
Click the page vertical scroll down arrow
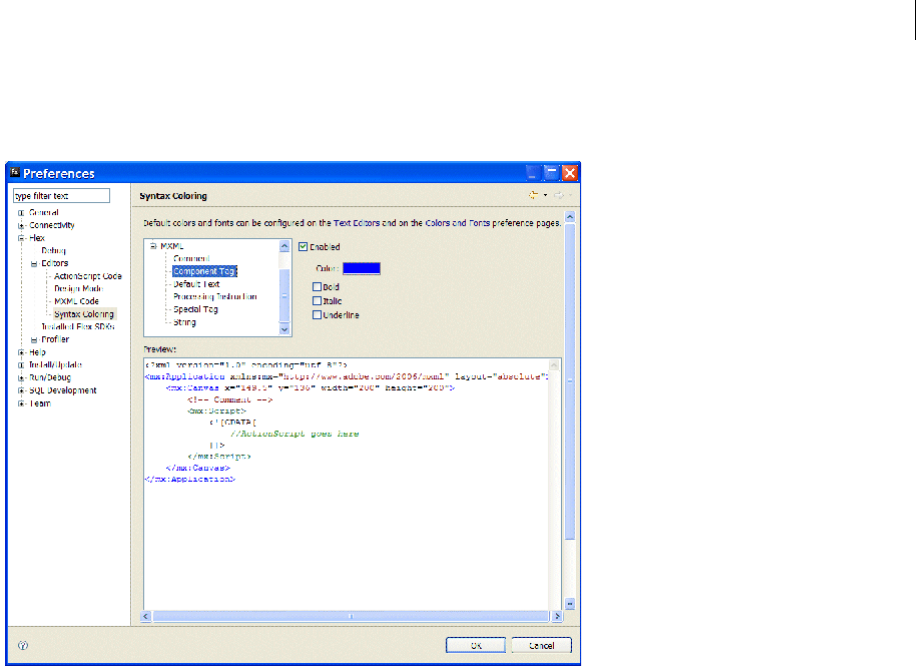pos(570,603)
